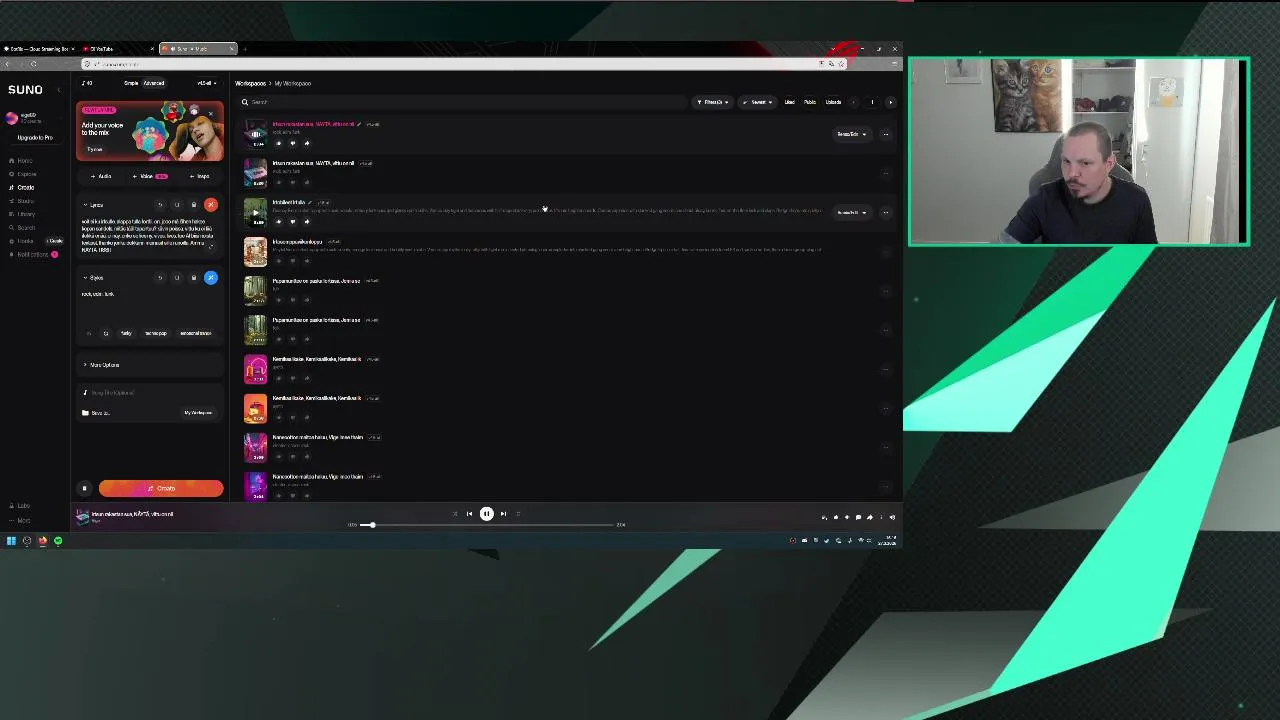Click the Upgrade to Pro button
Screen dimensions: 1280x720
click(x=33, y=137)
